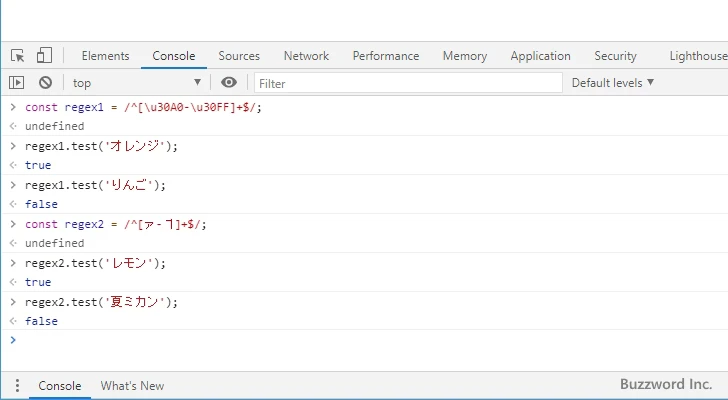
Task: Select the Lighthouse tab
Action: (697, 56)
